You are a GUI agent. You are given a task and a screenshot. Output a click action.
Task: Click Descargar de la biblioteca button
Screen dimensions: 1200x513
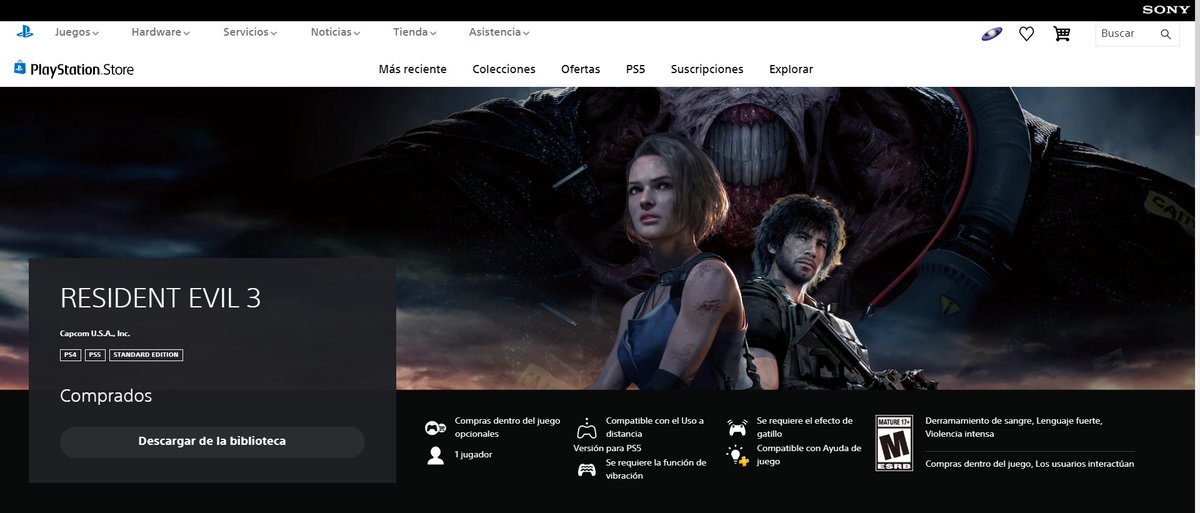tap(212, 442)
